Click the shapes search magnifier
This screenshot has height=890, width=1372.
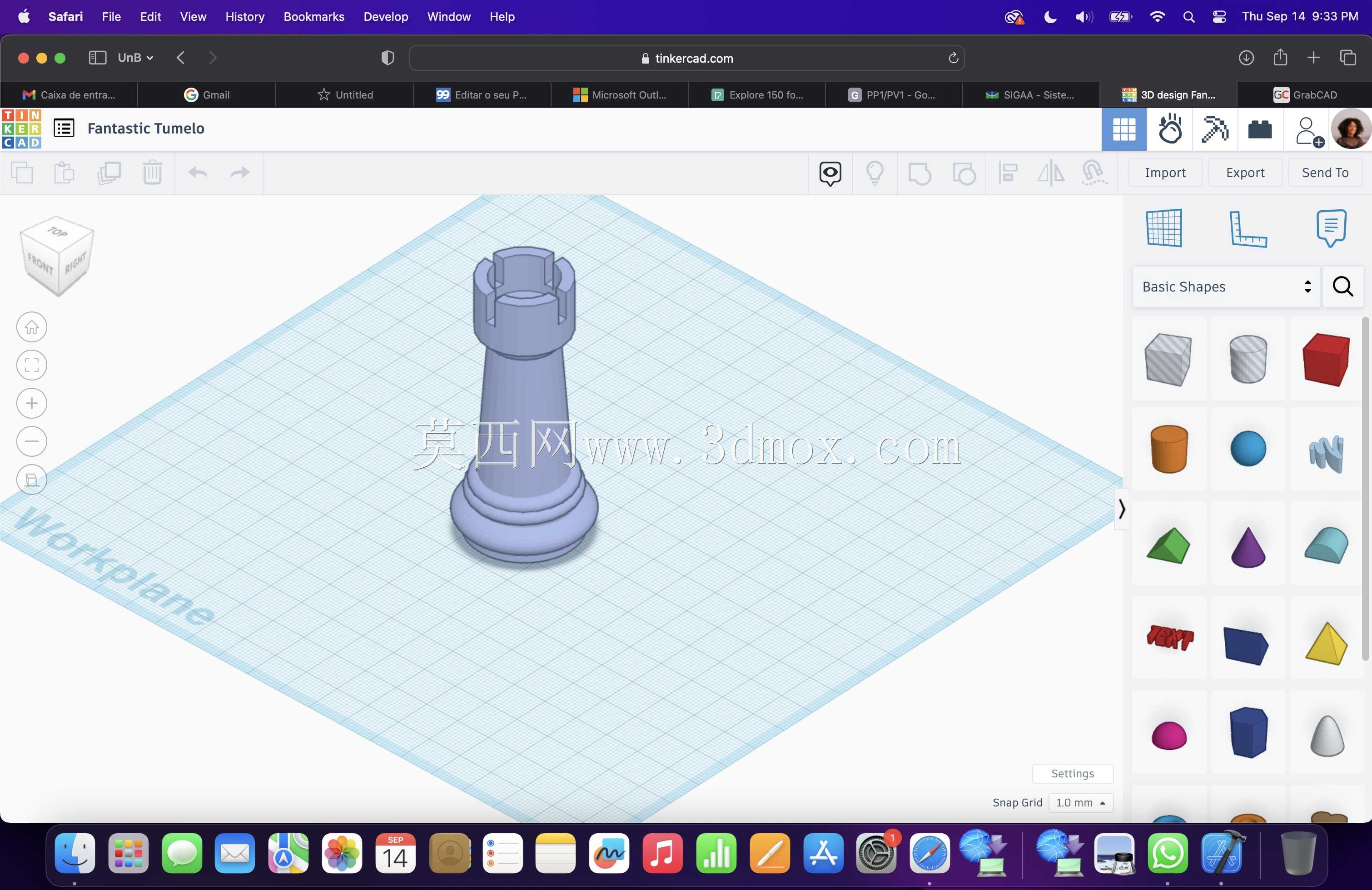pos(1342,286)
